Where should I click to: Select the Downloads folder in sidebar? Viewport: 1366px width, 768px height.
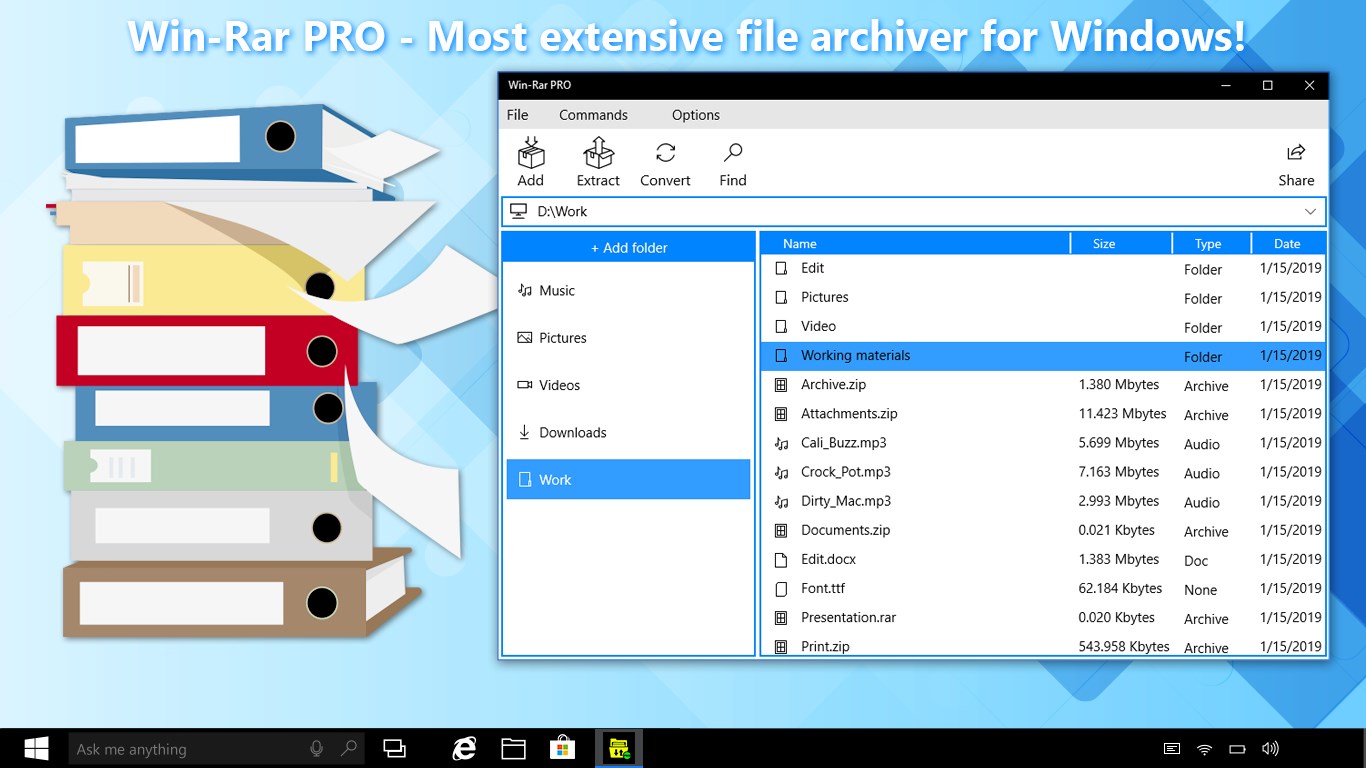pyautogui.click(x=628, y=432)
